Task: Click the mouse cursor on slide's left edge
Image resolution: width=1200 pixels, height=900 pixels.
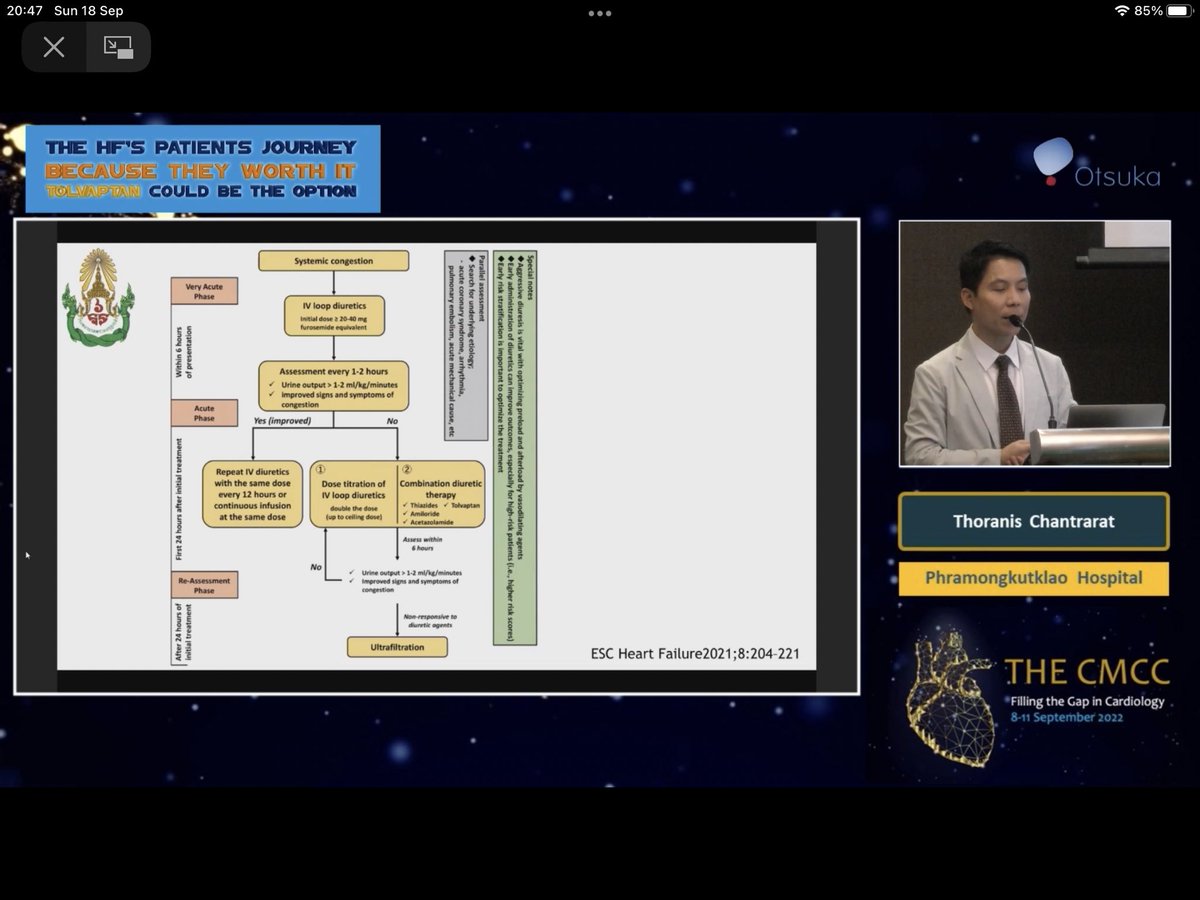Action: click(28, 554)
